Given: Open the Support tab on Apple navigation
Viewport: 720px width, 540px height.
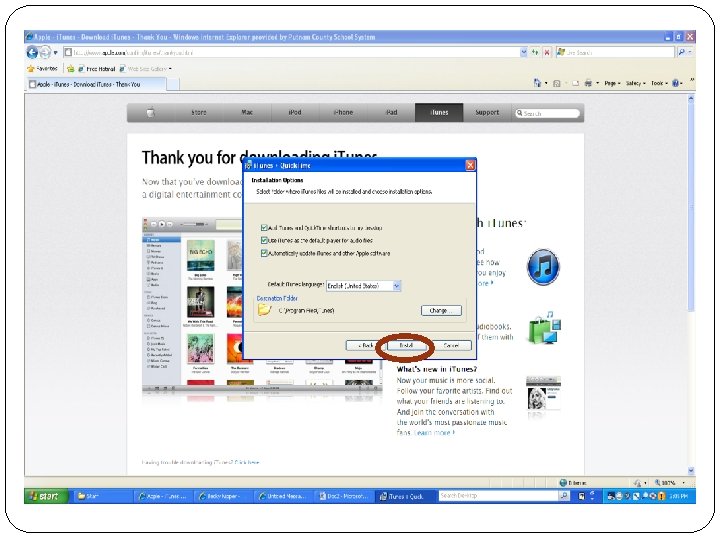Looking at the screenshot, I should click(x=487, y=112).
